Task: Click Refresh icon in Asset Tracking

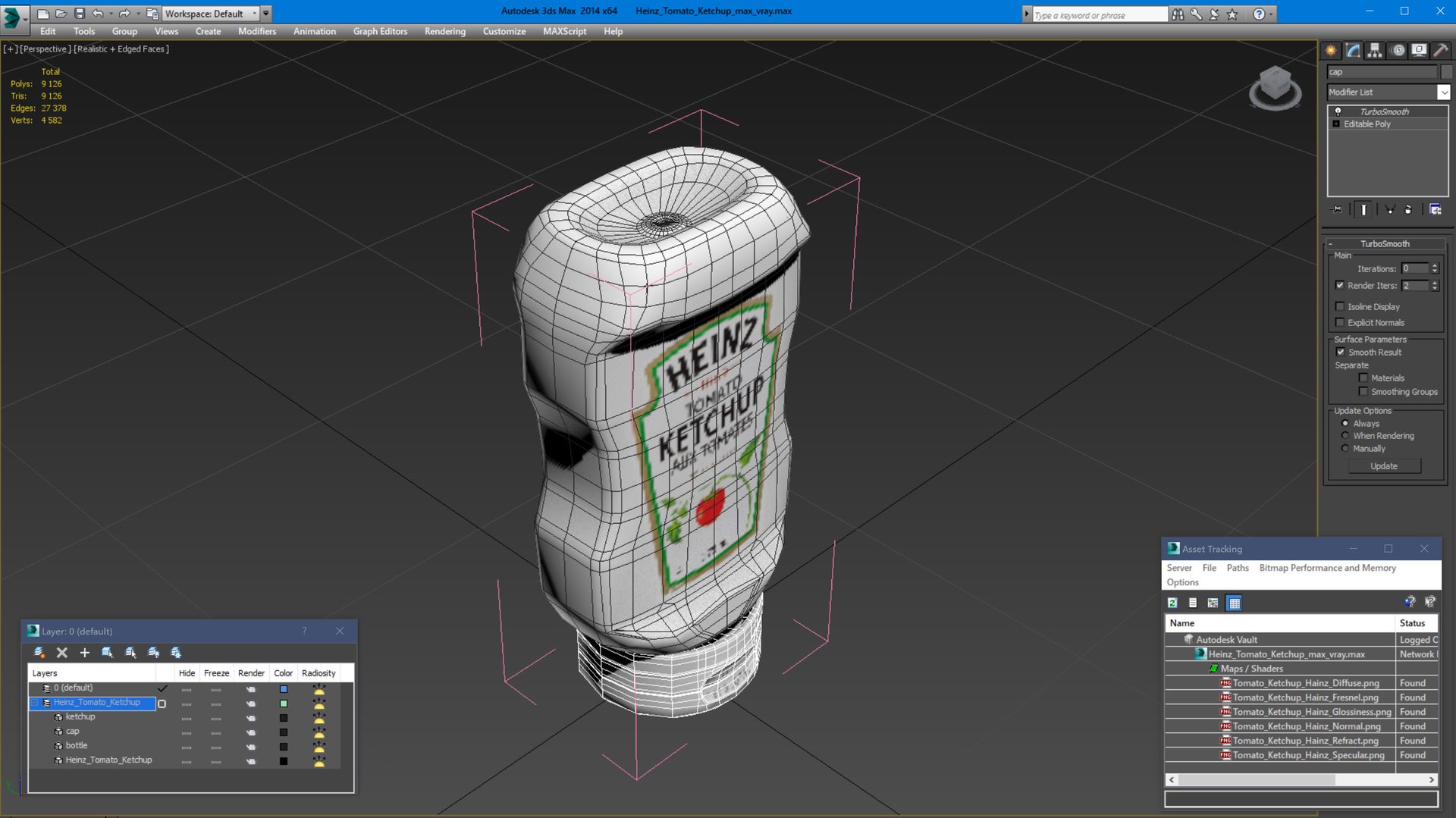Action: click(1172, 603)
